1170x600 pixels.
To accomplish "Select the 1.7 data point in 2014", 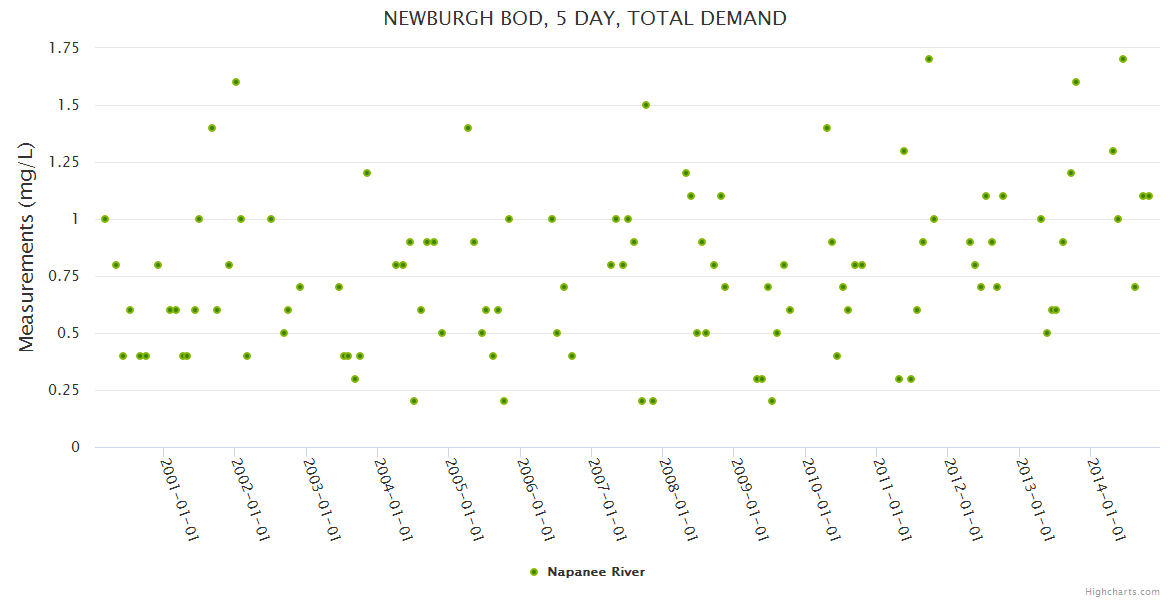I will tap(1123, 59).
